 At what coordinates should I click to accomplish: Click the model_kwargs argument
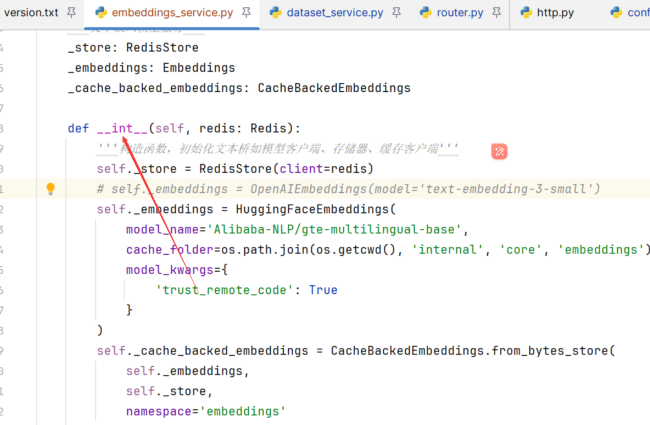tap(170, 270)
